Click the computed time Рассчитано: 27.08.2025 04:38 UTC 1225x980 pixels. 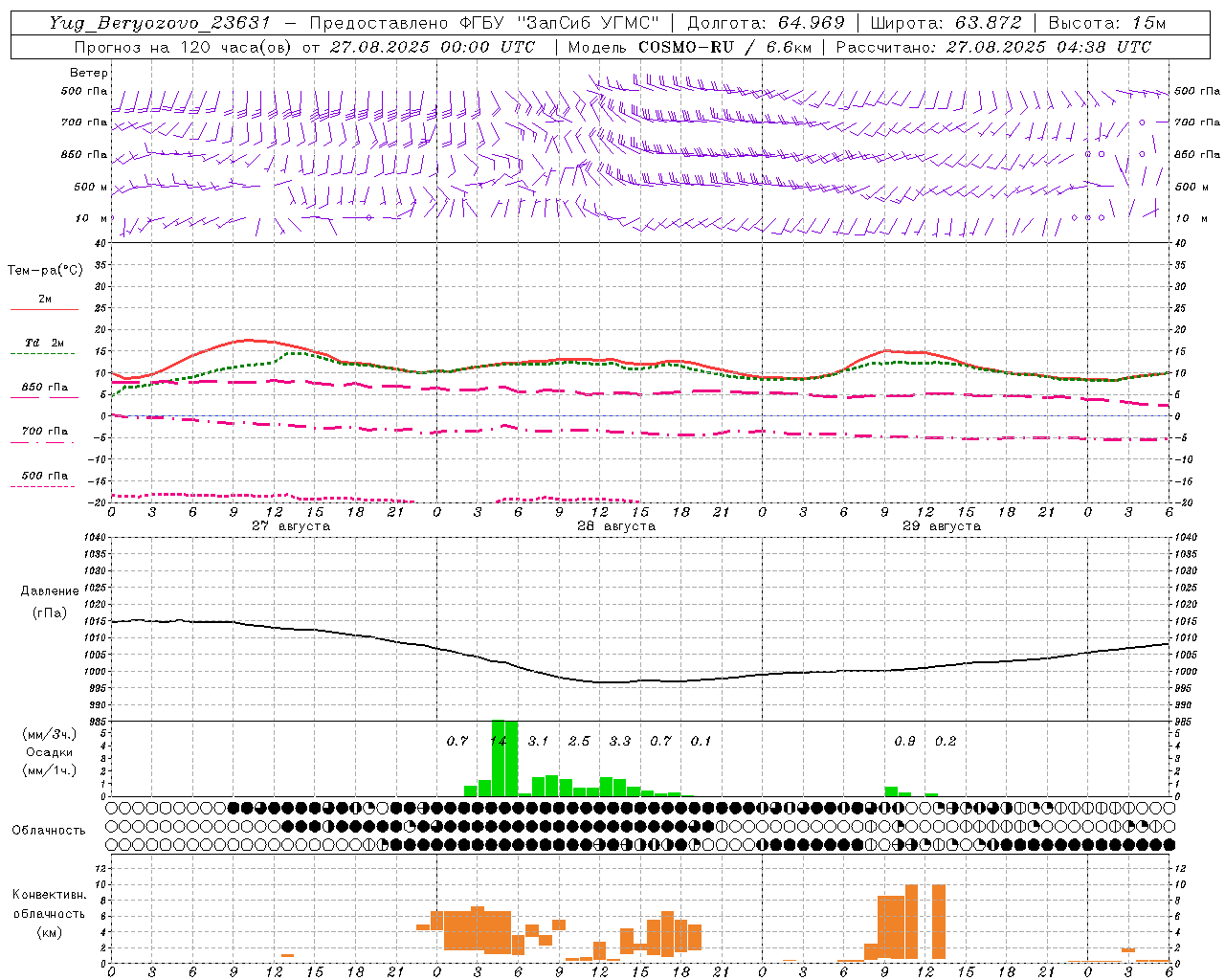[x=993, y=47]
